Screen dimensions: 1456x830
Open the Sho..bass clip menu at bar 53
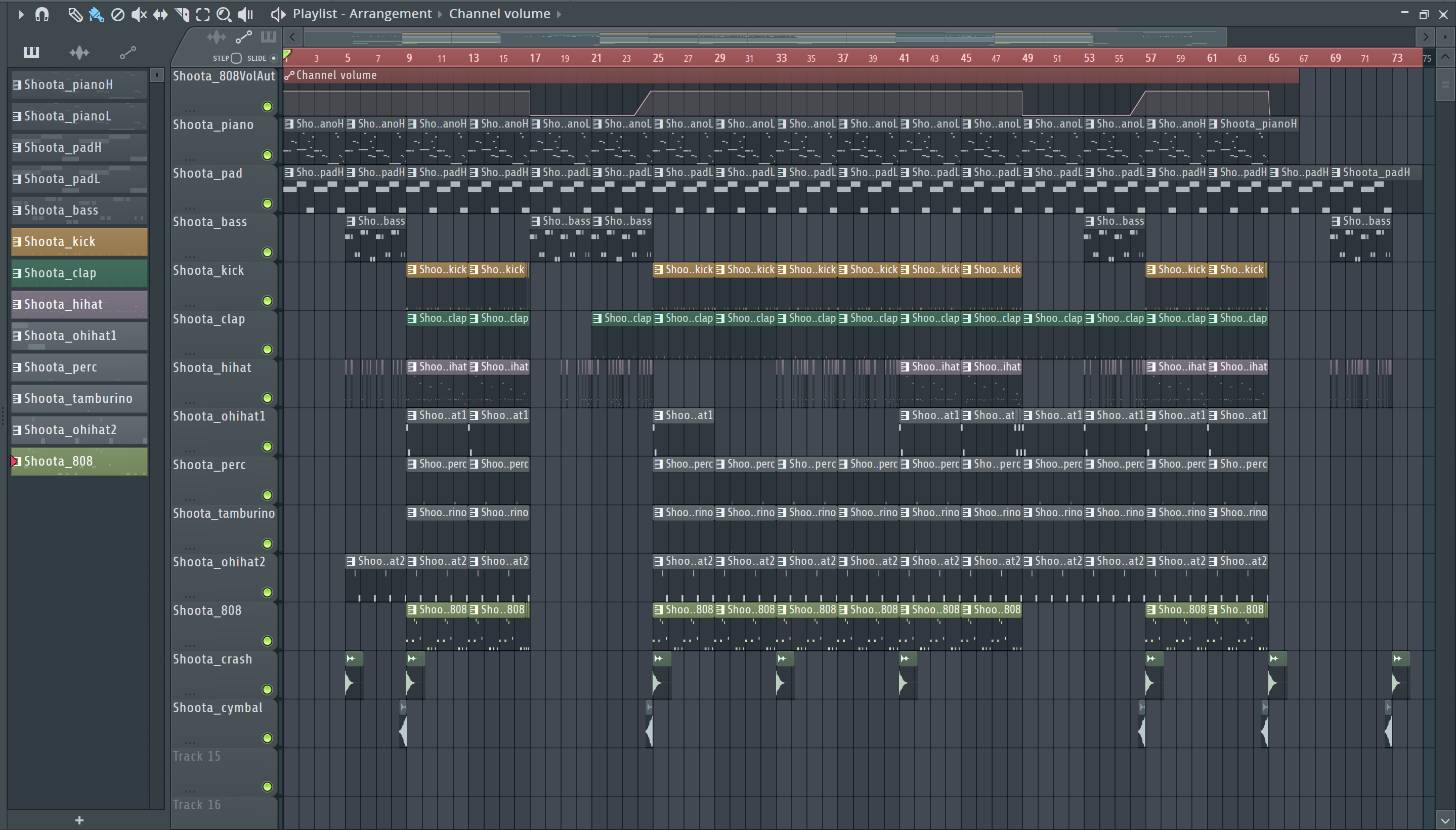coord(1089,221)
